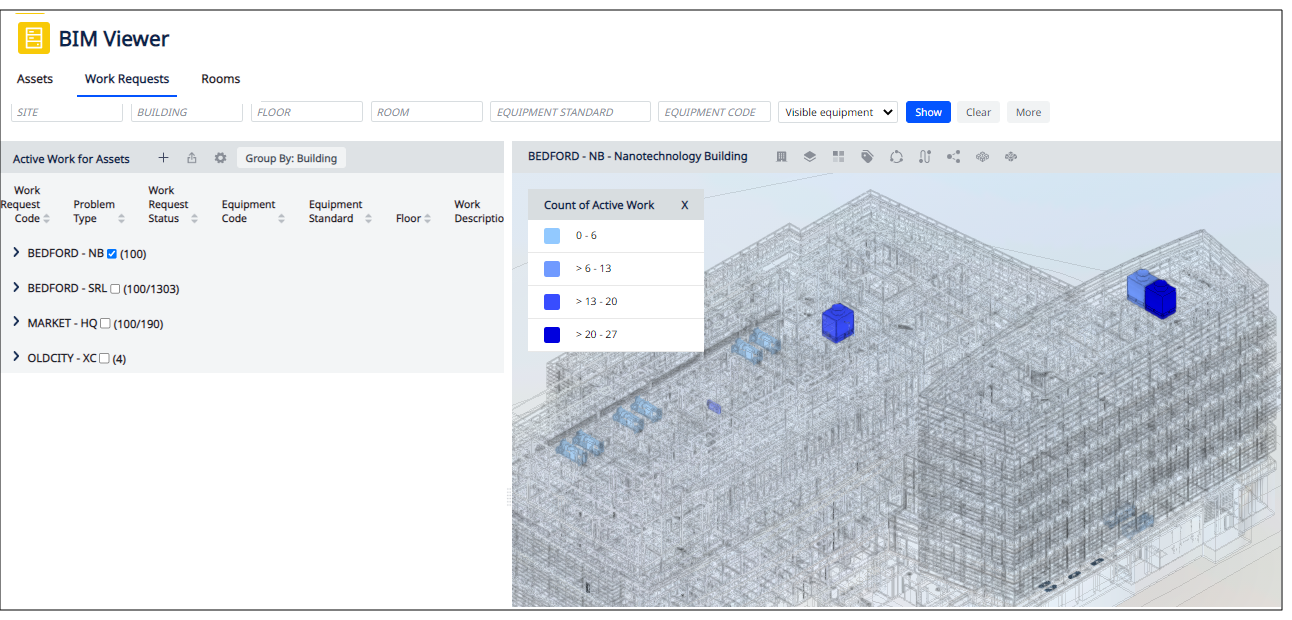Click the darkest > 20 - 27 legend swatch
Image resolution: width=1292 pixels, height=620 pixels.
(552, 335)
